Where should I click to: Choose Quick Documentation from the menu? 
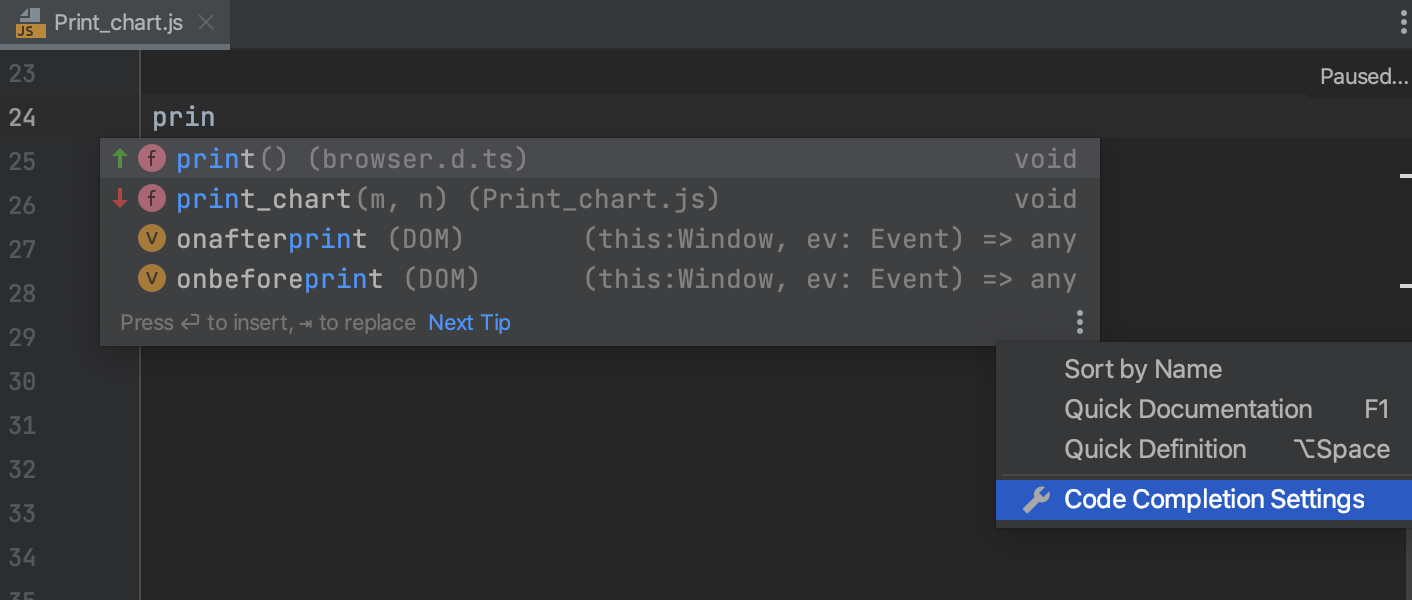point(1188,409)
